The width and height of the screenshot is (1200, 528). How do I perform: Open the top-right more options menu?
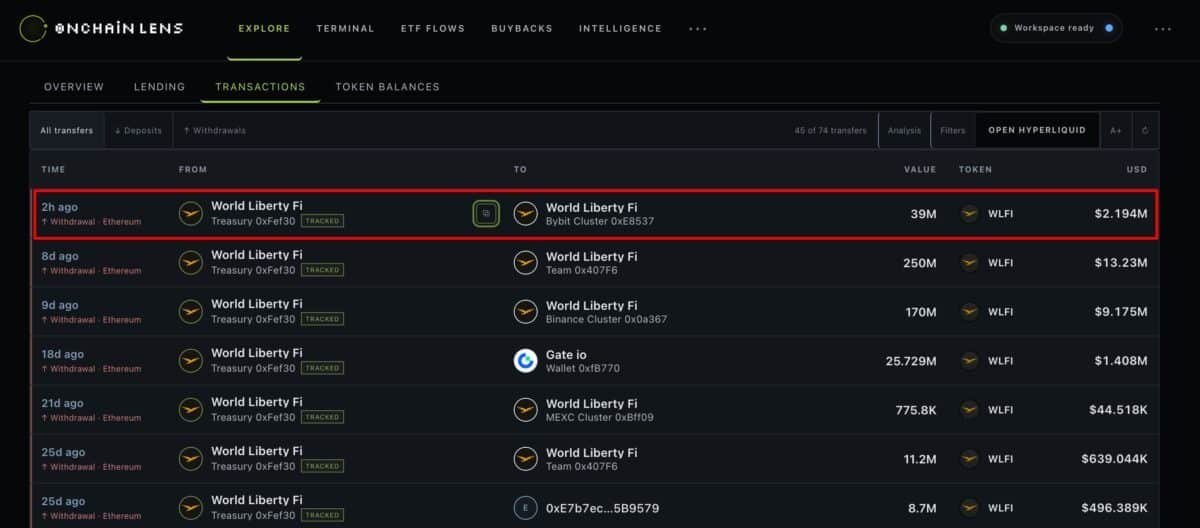1162,29
